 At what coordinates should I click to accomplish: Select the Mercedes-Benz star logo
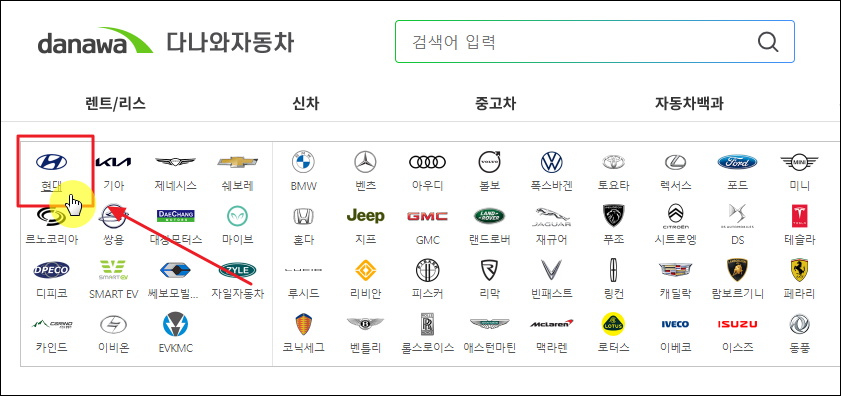[x=365, y=162]
